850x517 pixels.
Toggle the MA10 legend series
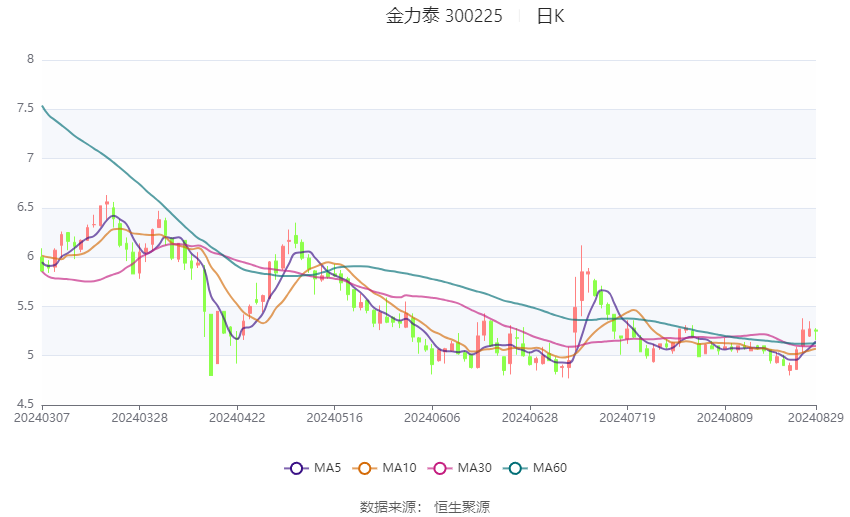coord(384,468)
